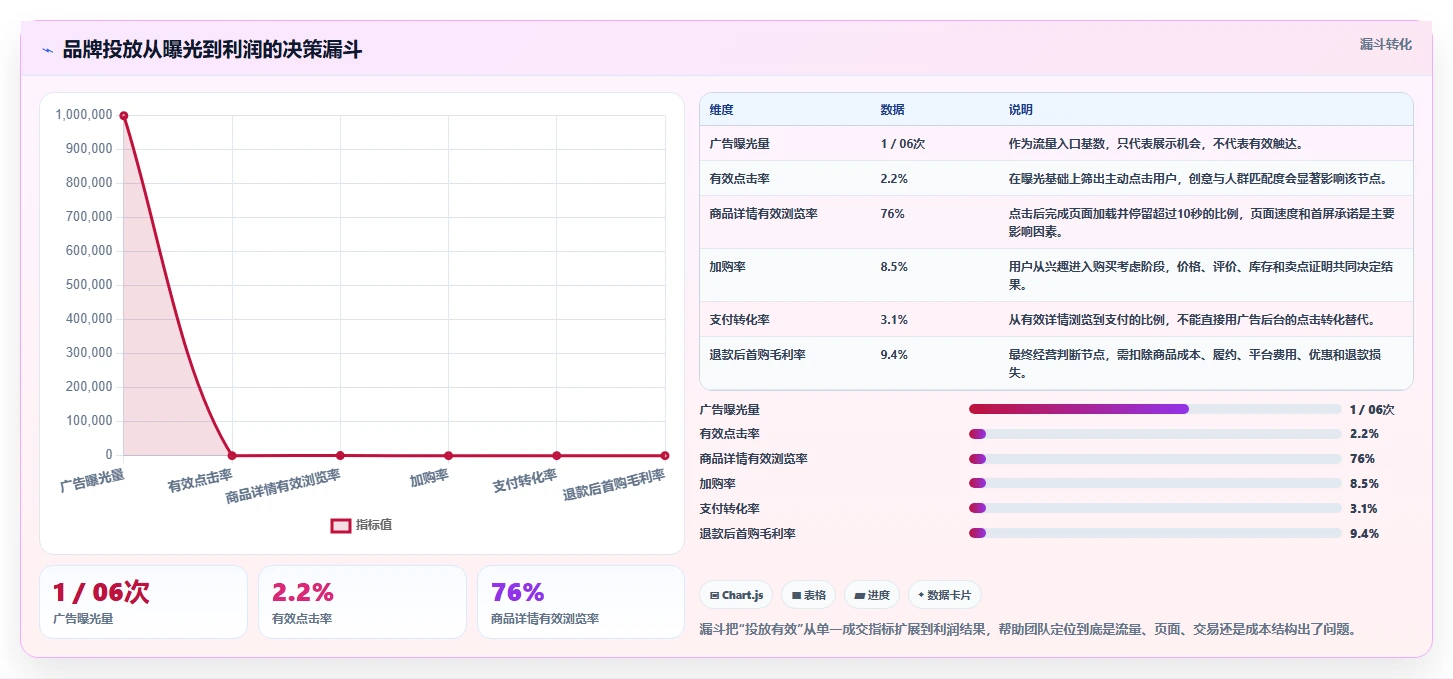Select the 有效点击率 table row label
Viewport: 1453px width, 679px height.
tap(739, 179)
